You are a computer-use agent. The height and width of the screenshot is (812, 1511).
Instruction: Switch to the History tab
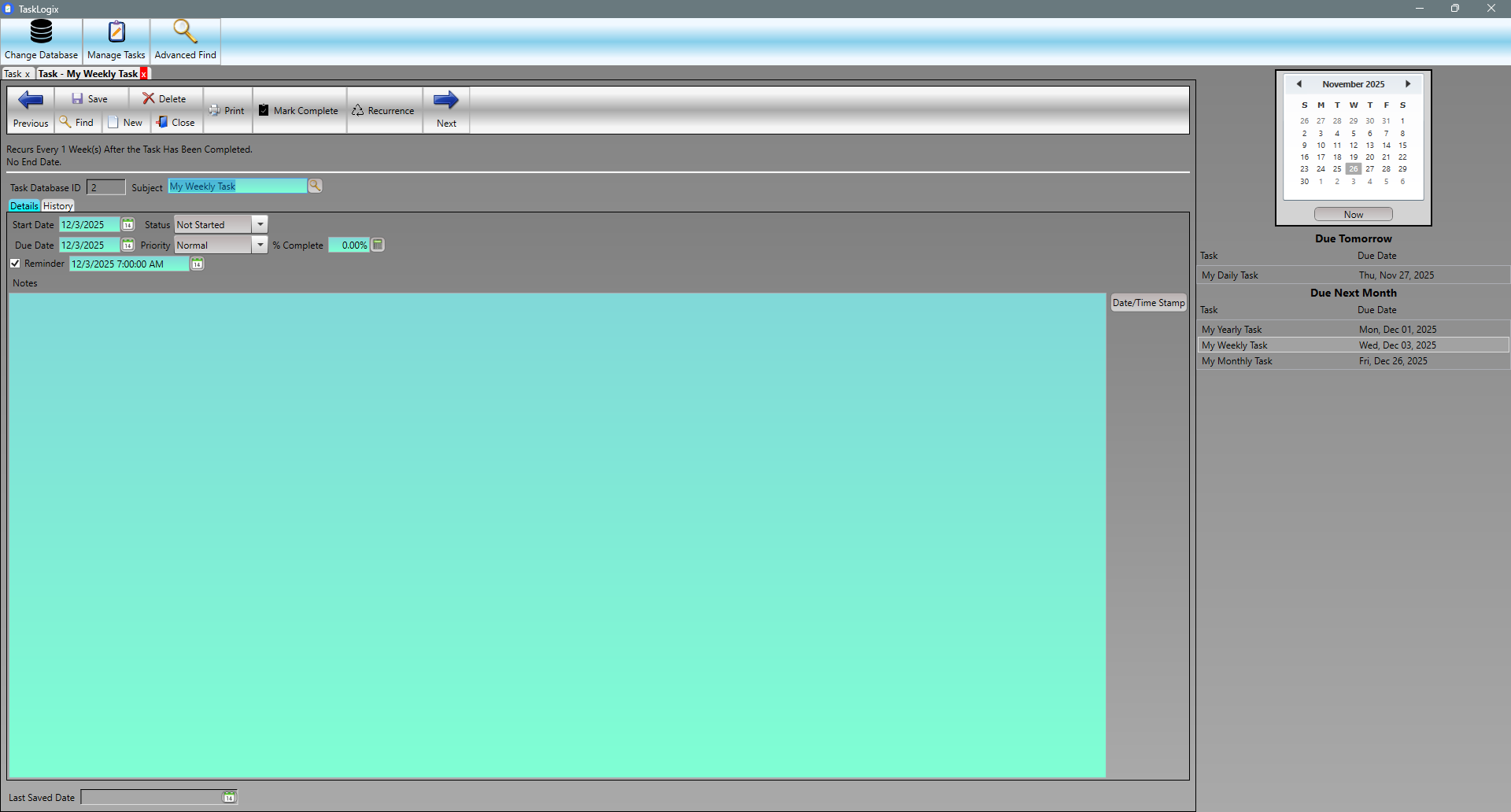pyautogui.click(x=57, y=206)
